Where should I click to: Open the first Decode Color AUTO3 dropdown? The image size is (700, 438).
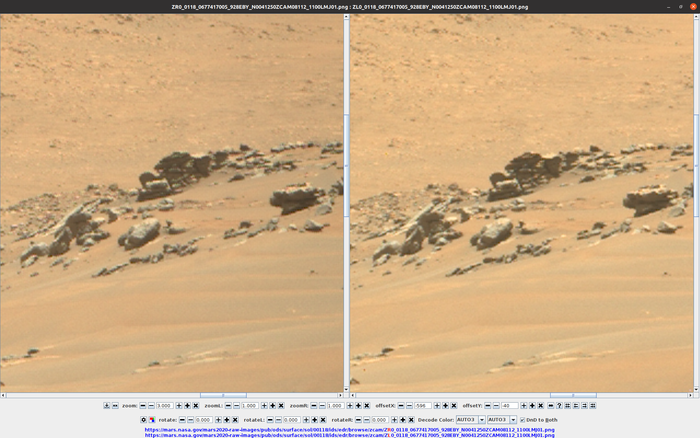(x=468, y=420)
